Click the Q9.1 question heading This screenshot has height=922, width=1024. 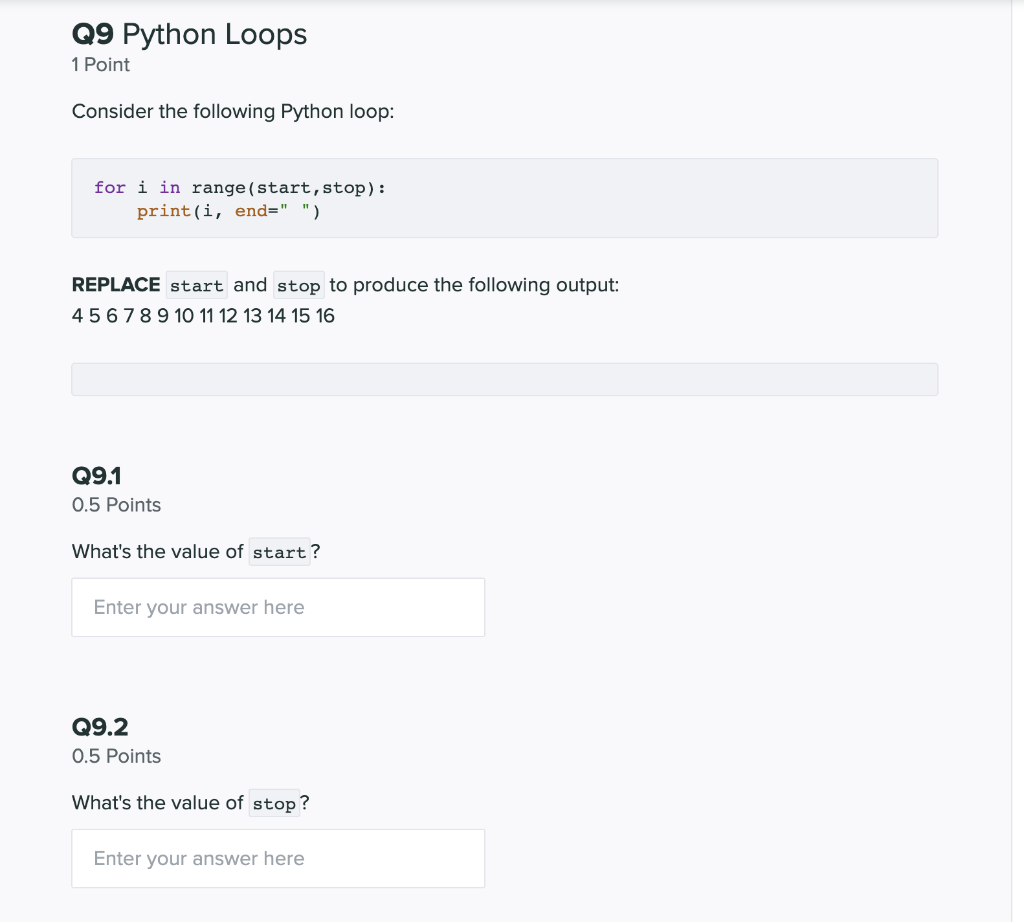tap(95, 476)
